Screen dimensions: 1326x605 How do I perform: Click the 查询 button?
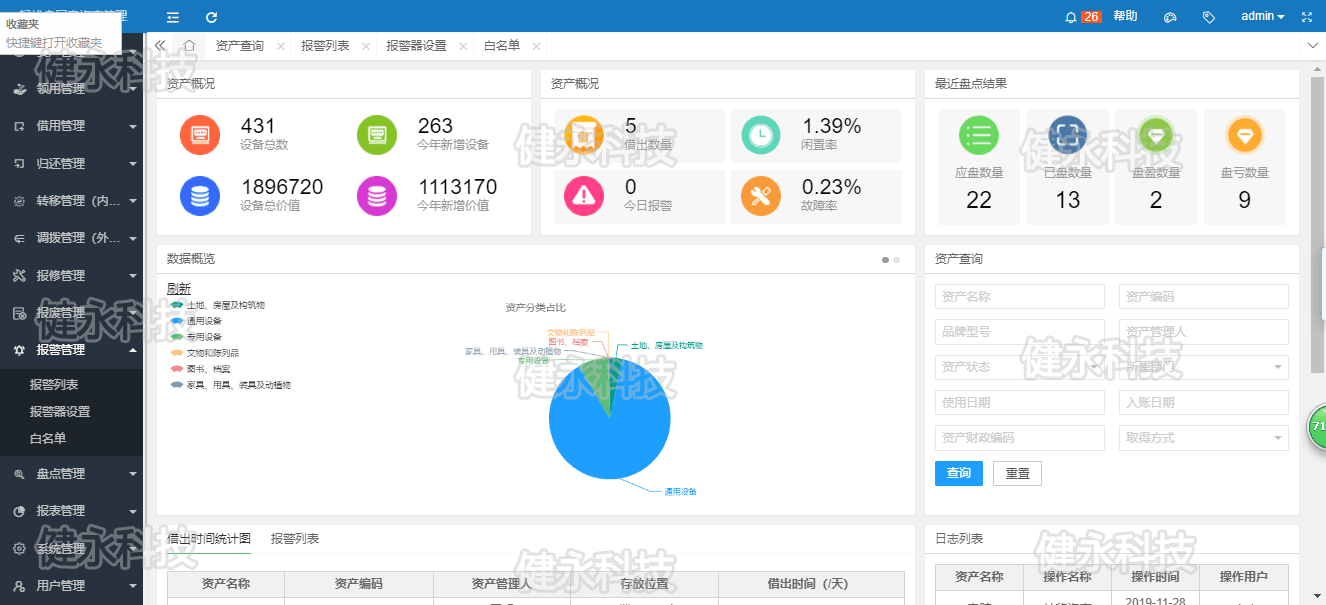tap(958, 473)
